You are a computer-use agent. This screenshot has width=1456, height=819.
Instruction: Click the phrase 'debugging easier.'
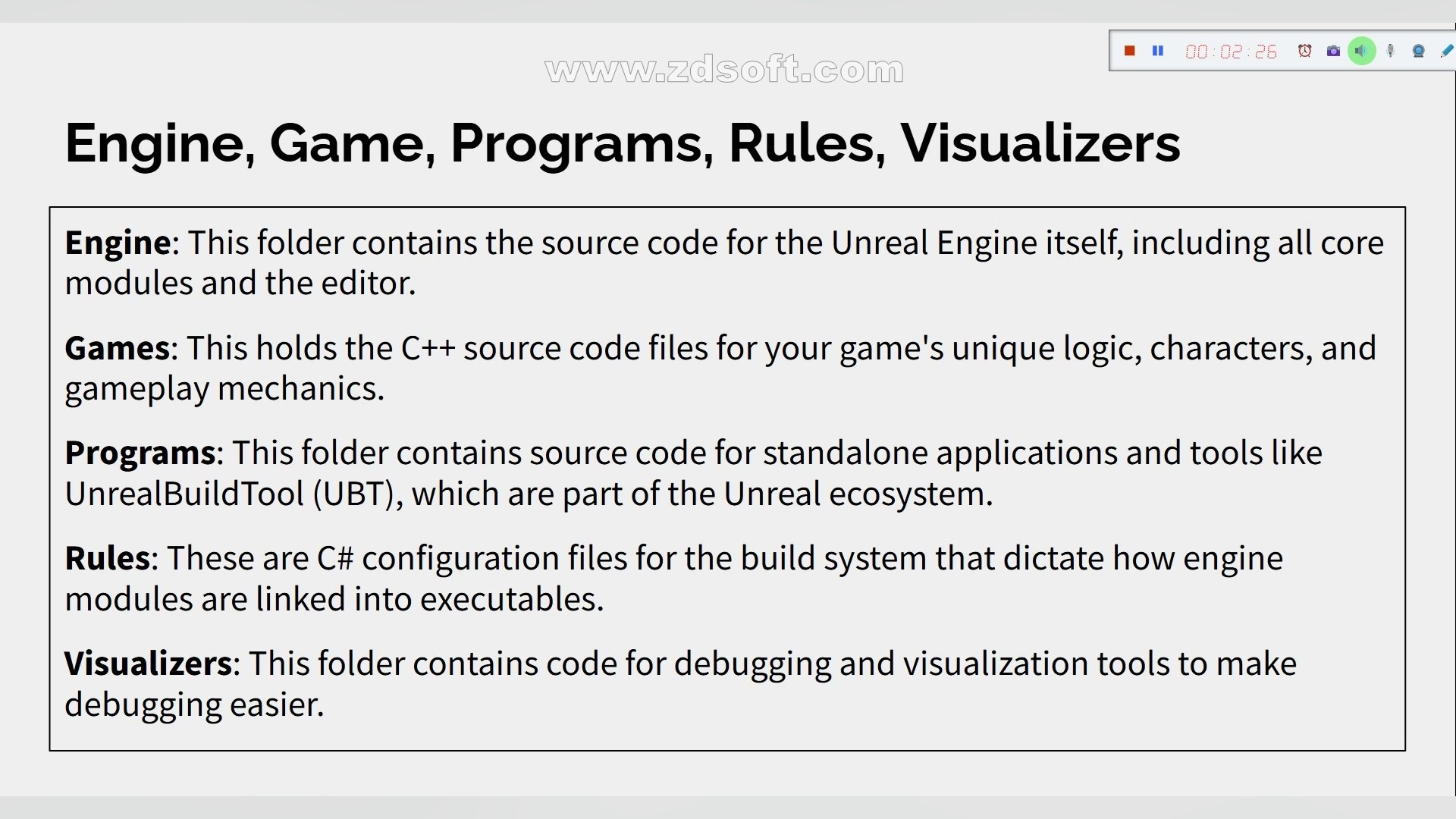coord(194,704)
